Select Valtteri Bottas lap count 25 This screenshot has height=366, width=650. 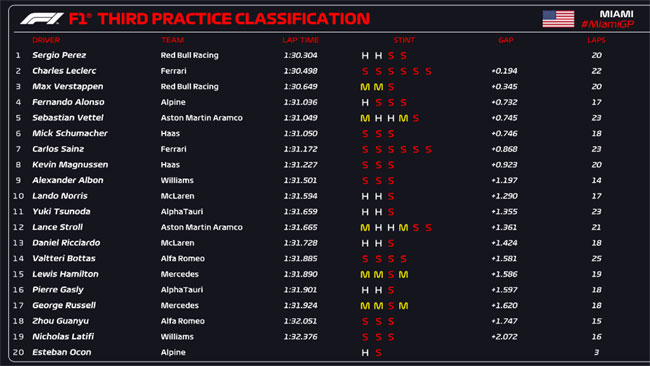point(597,259)
